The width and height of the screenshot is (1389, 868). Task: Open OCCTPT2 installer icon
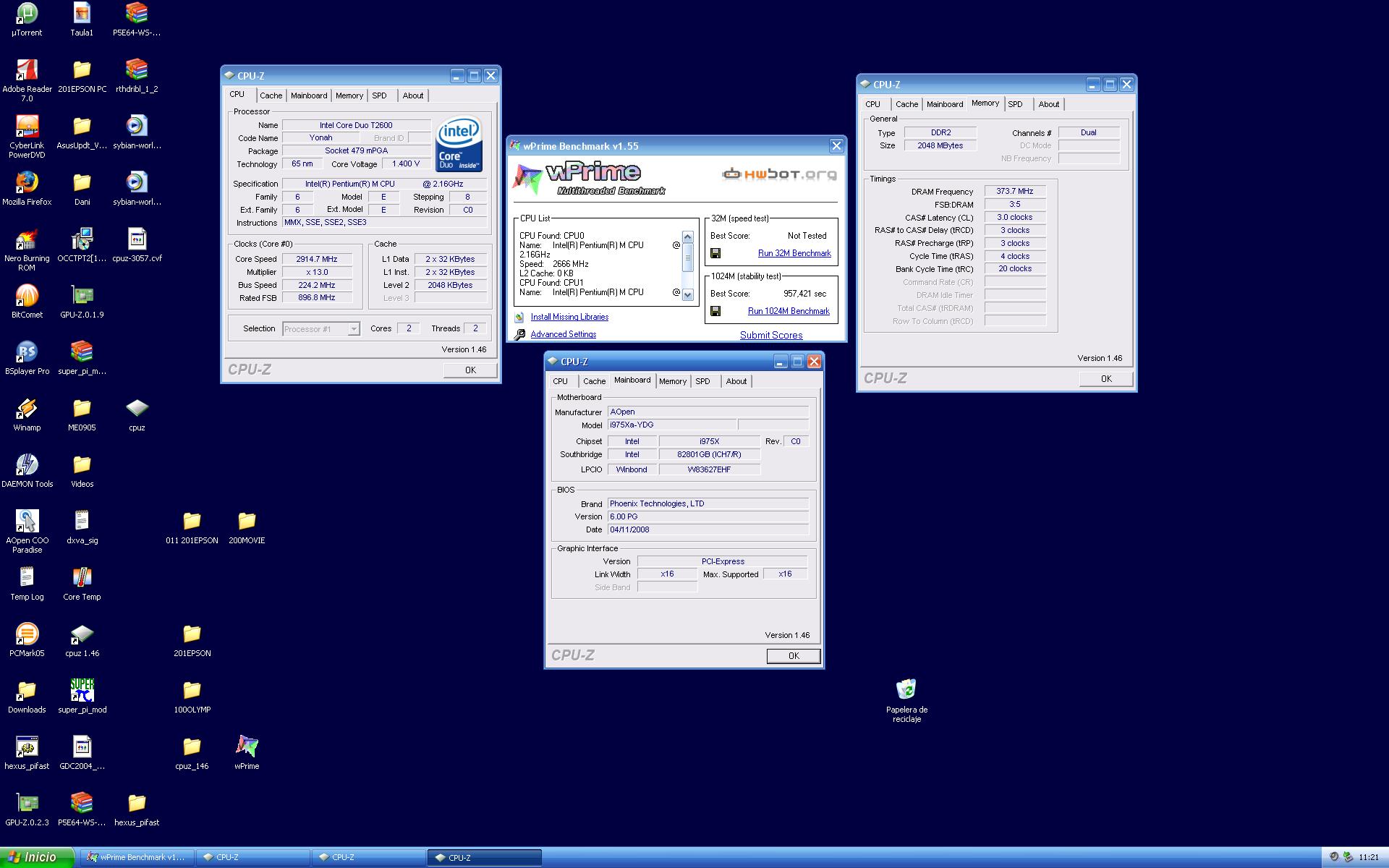(82, 245)
